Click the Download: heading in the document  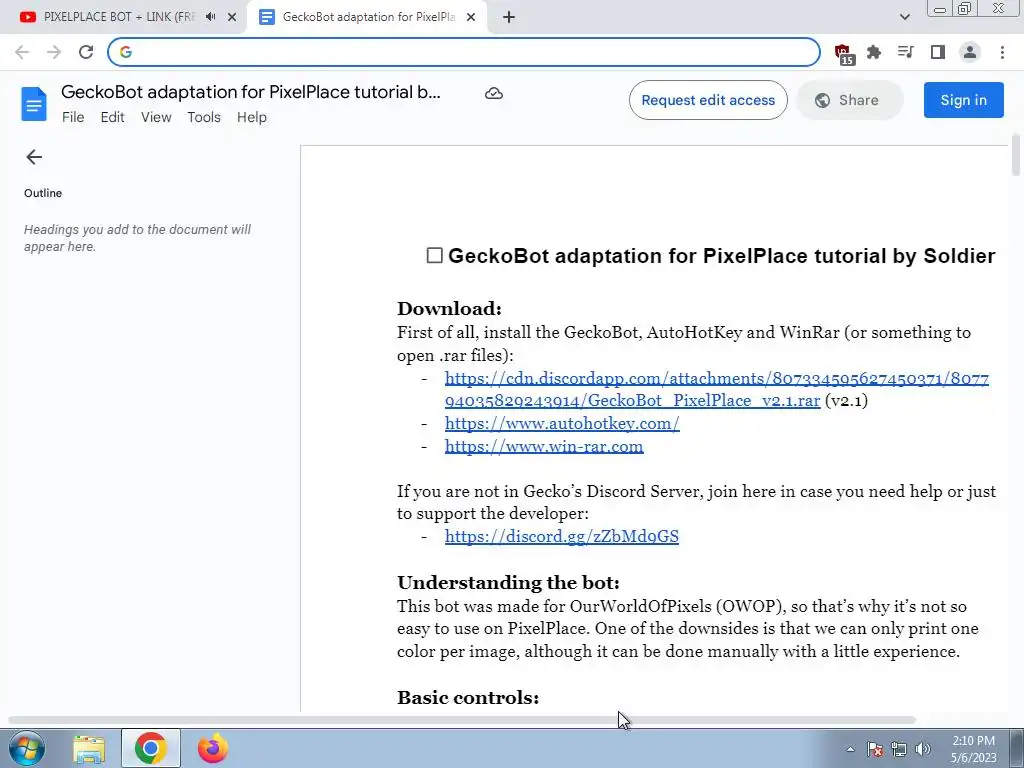(x=449, y=309)
